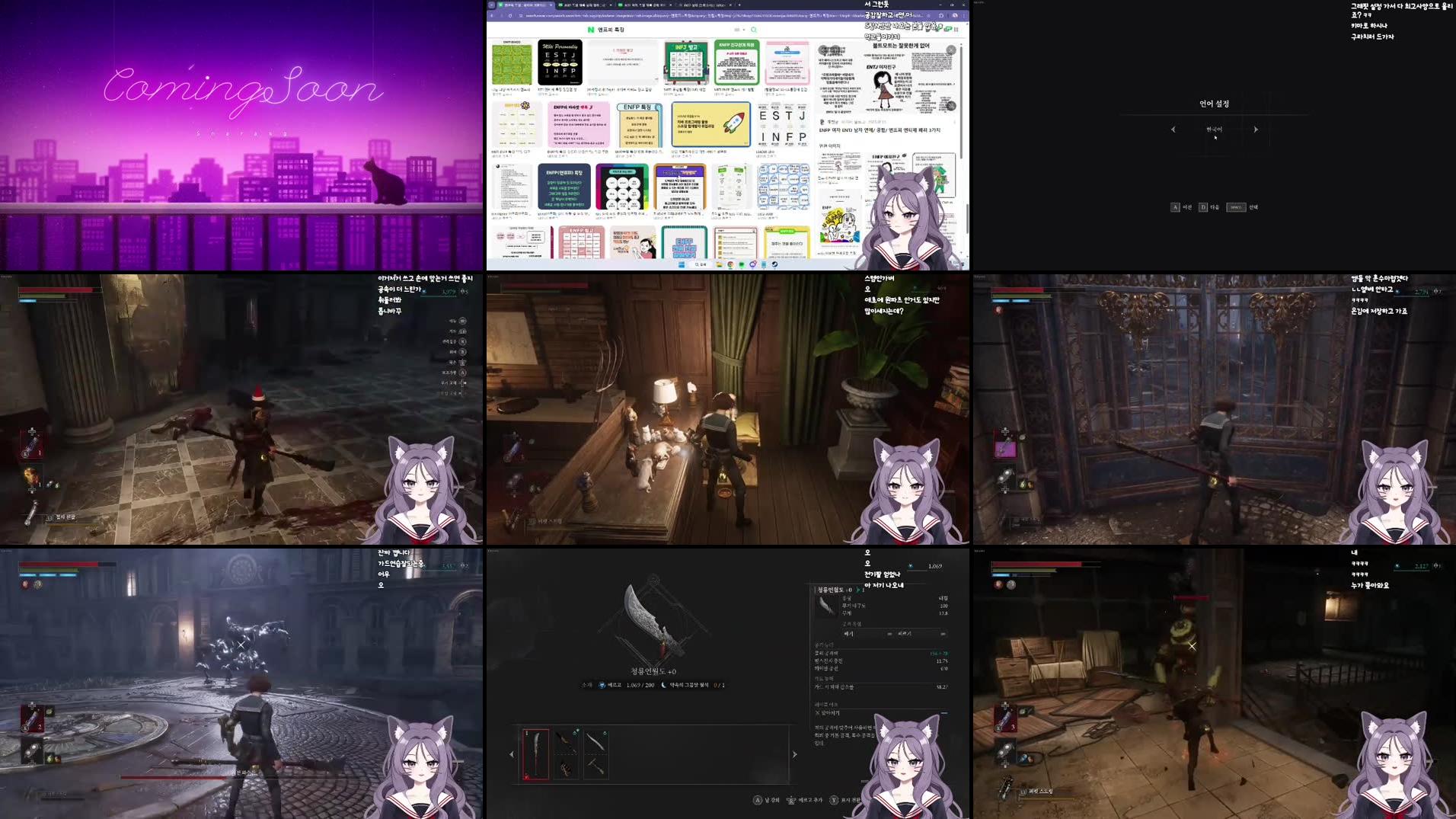Open the Windows Start menu
Screen dimensions: 1456x819
[682, 264]
